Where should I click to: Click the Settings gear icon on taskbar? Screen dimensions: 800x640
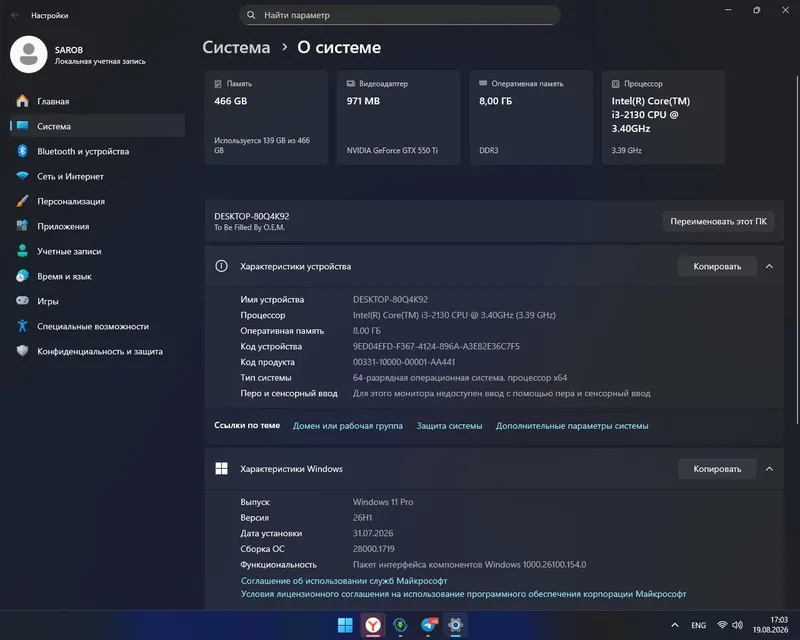pos(455,625)
